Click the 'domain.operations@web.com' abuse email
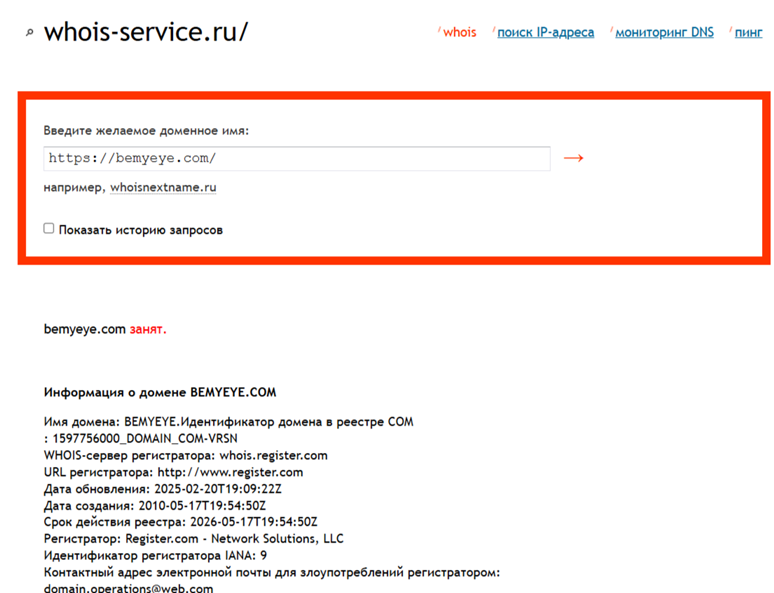Screen dimensions: 774x593 (128, 588)
